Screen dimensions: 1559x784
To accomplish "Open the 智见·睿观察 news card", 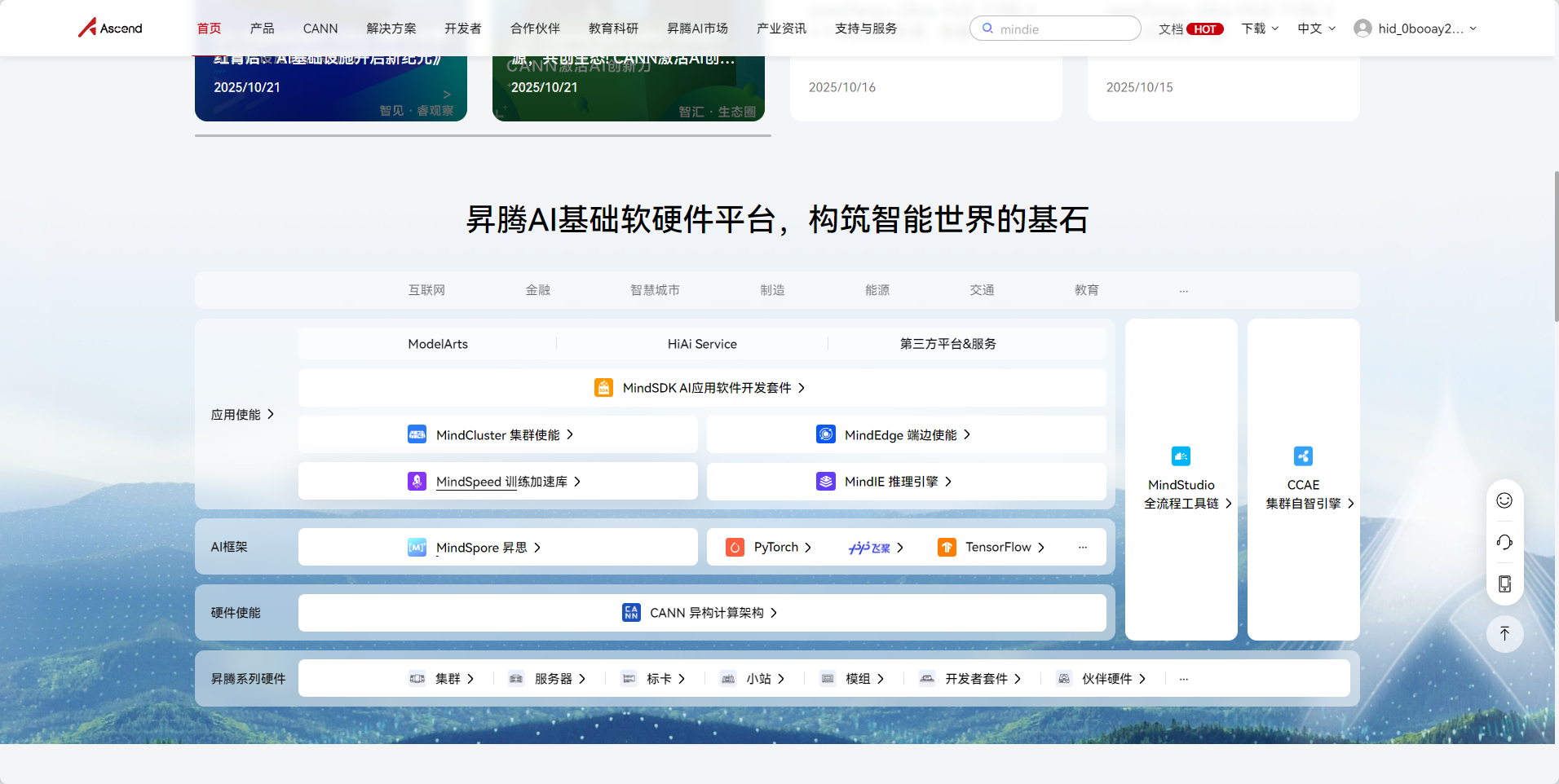I will (331, 88).
